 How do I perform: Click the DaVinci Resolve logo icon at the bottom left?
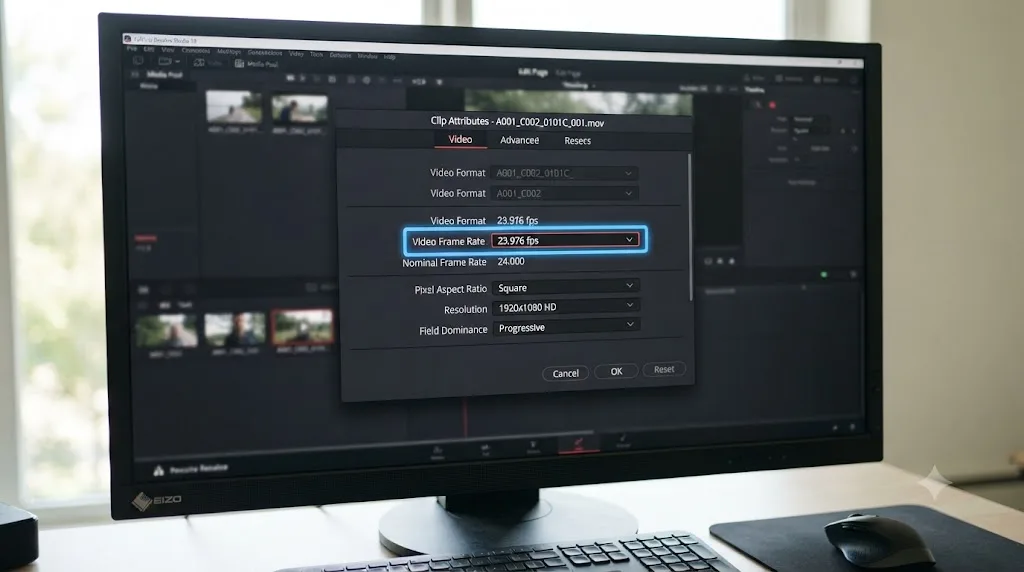coord(158,470)
